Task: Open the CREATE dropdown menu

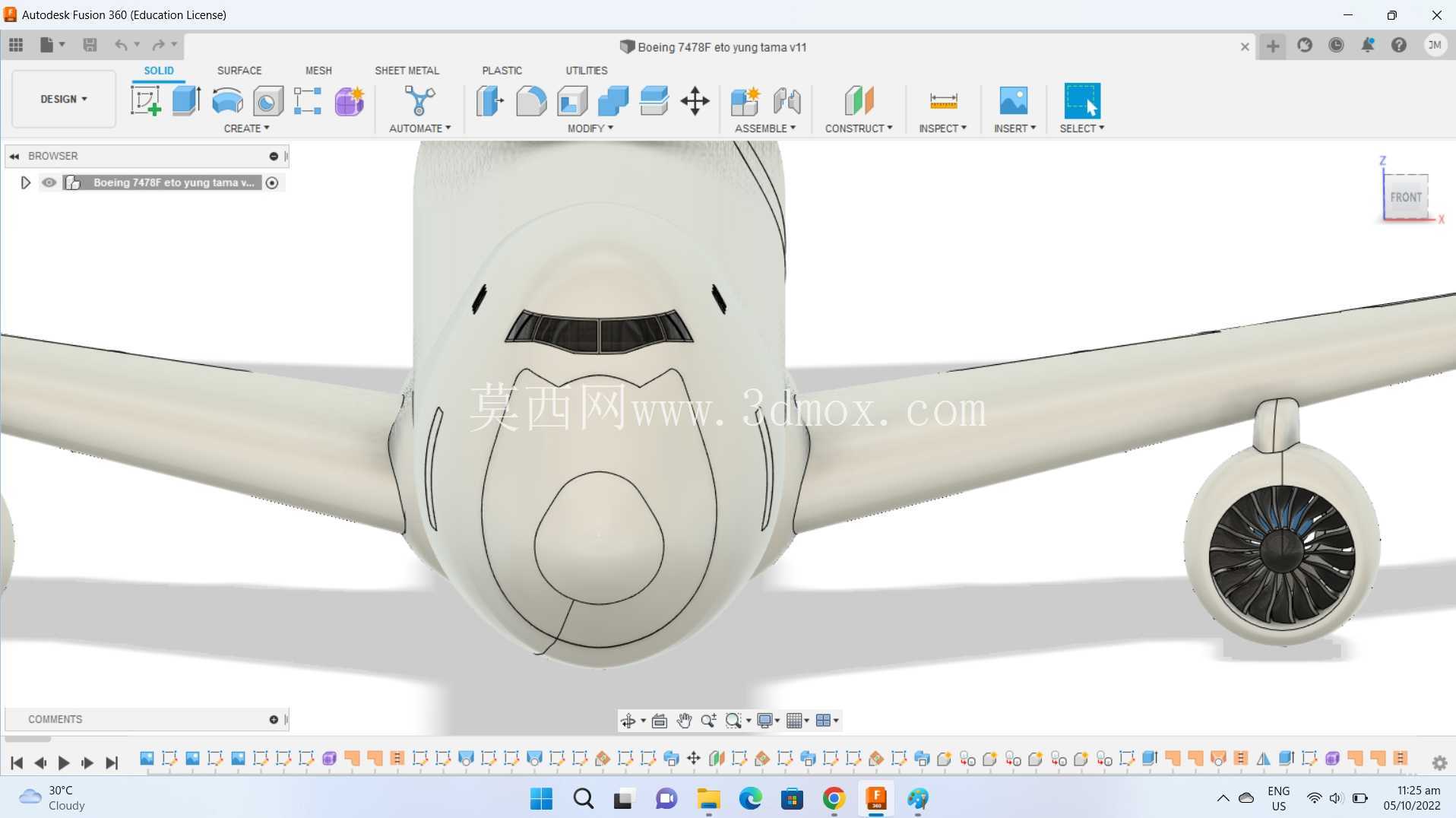Action: point(246,128)
